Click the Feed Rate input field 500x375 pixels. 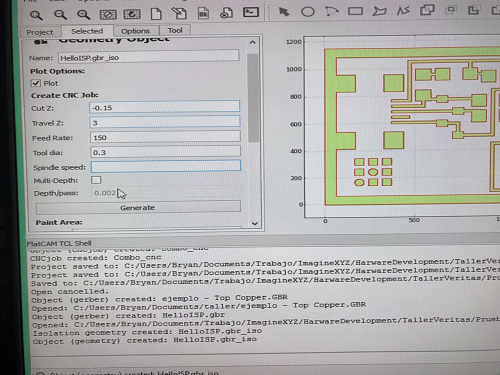(x=165, y=137)
